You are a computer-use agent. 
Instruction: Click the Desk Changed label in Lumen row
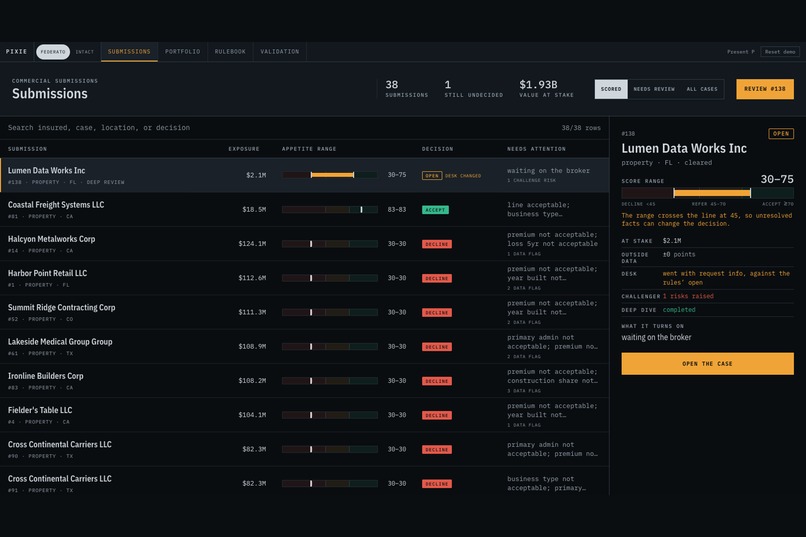[x=463, y=176]
